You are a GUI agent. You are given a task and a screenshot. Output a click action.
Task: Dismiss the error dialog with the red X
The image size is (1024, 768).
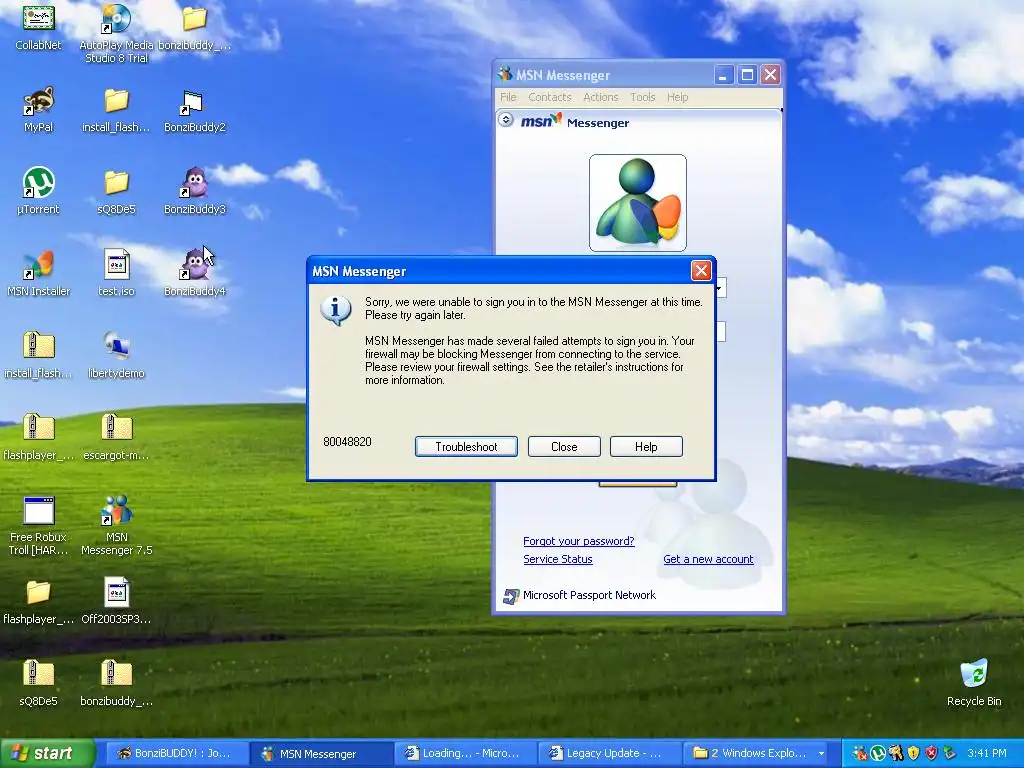tap(701, 270)
